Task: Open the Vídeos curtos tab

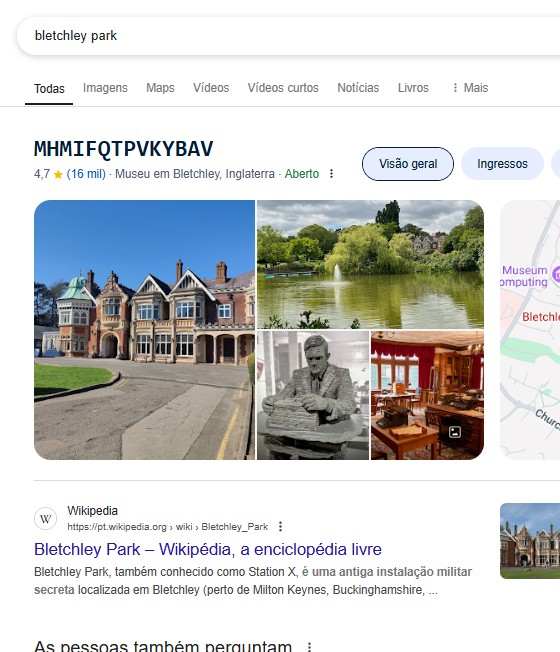Action: coord(283,88)
